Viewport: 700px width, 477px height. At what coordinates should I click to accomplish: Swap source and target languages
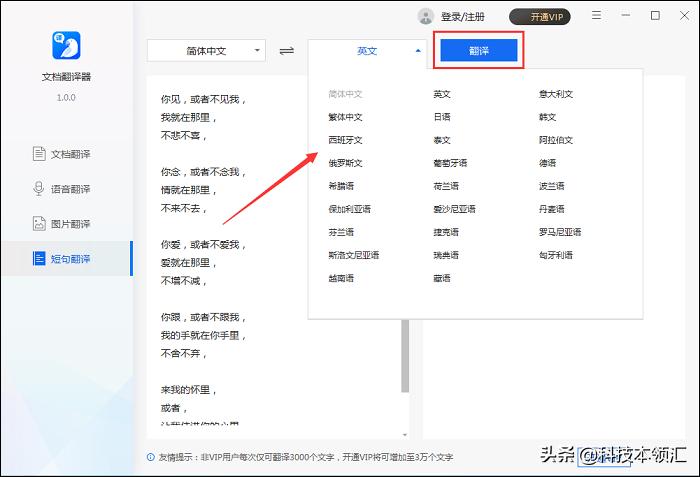click(x=287, y=51)
